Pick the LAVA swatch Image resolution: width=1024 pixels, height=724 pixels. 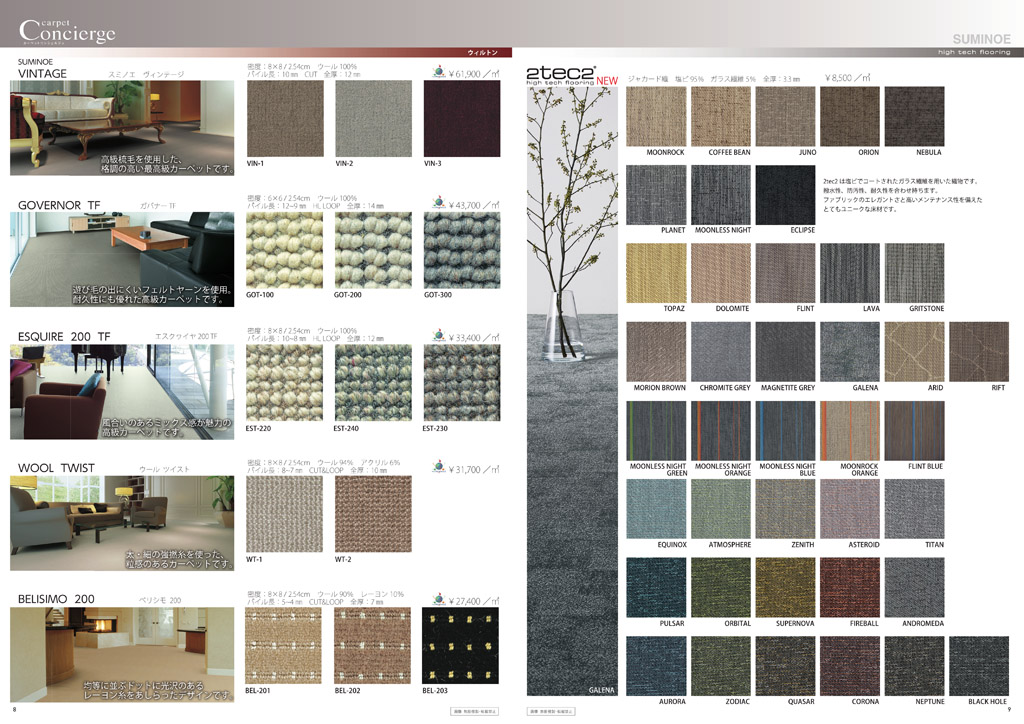click(850, 273)
